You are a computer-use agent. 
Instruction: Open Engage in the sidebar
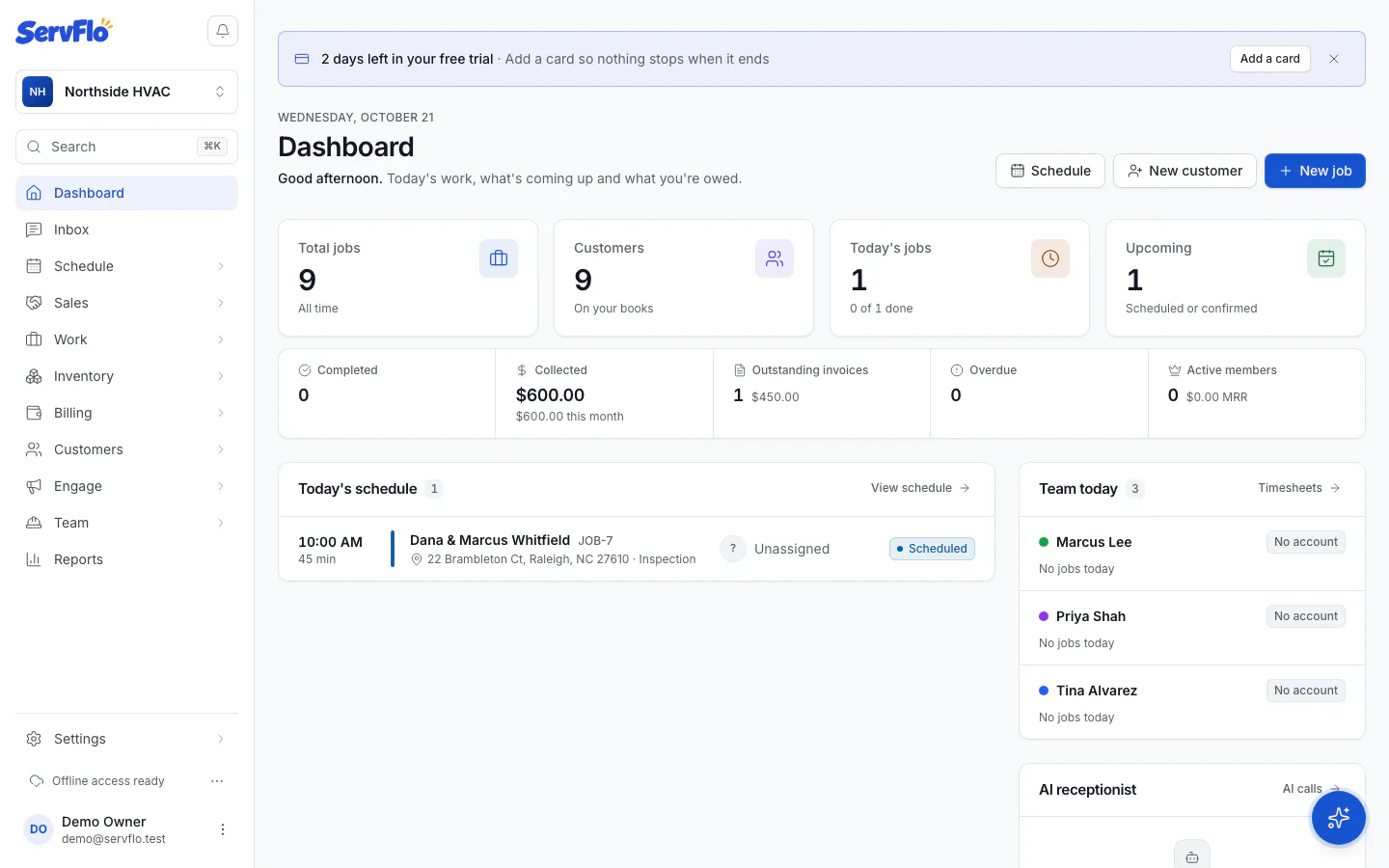coord(126,486)
